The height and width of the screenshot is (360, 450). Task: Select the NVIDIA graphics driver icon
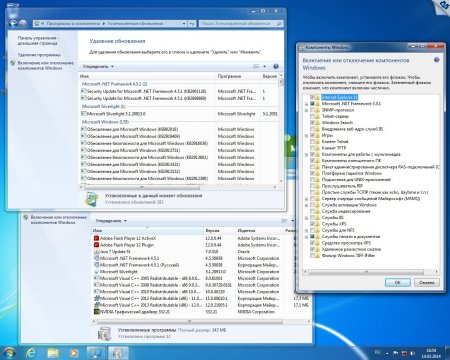coord(96,312)
